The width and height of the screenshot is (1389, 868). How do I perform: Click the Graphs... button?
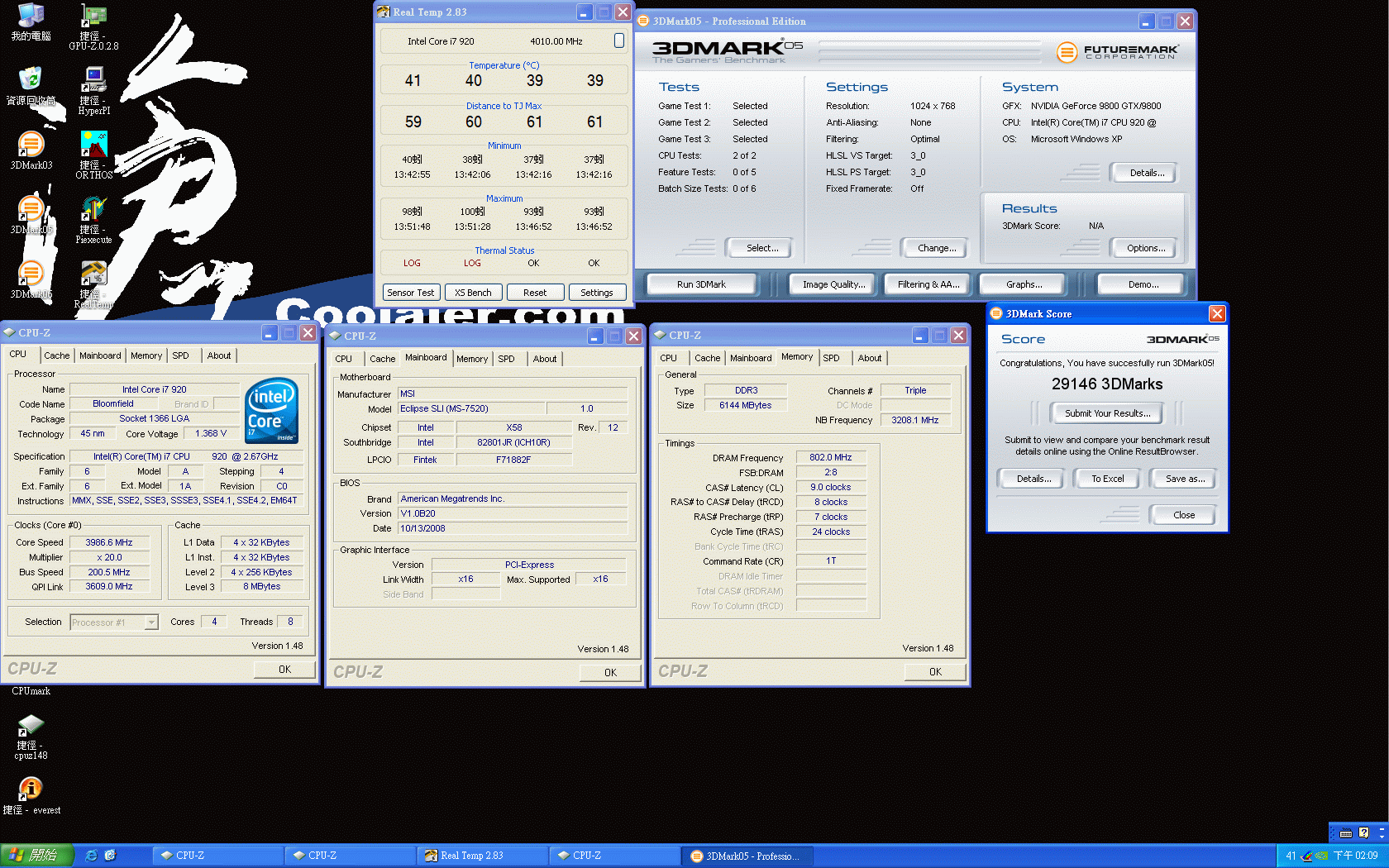pos(1024,284)
